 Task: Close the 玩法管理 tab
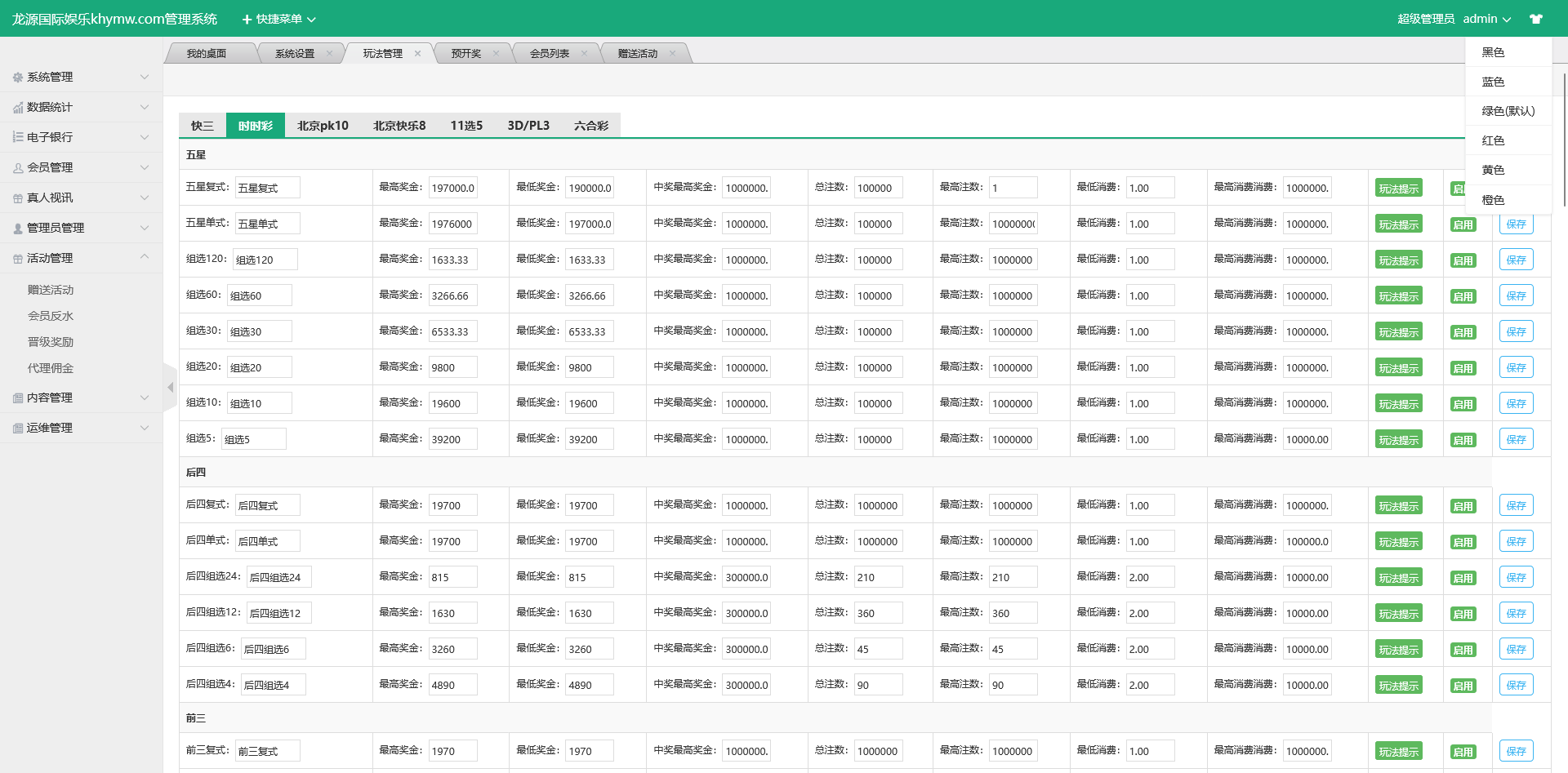pos(417,54)
